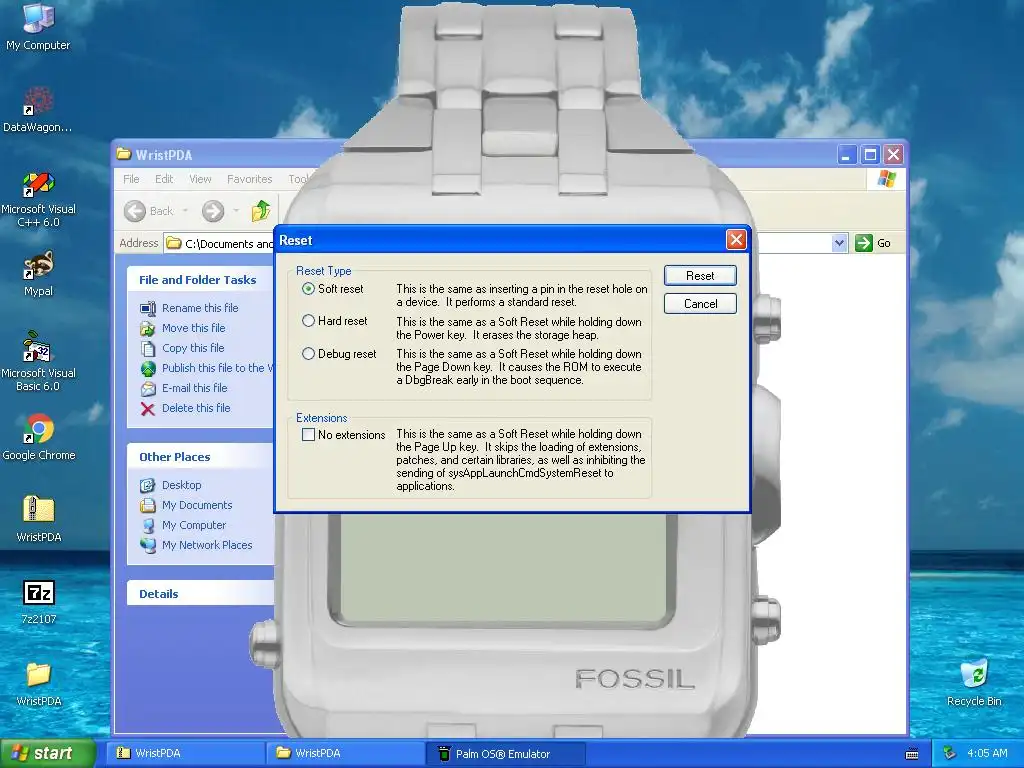Viewport: 1024px width, 768px height.
Task: Open the WristPDA folder on desktop
Action: [38, 683]
